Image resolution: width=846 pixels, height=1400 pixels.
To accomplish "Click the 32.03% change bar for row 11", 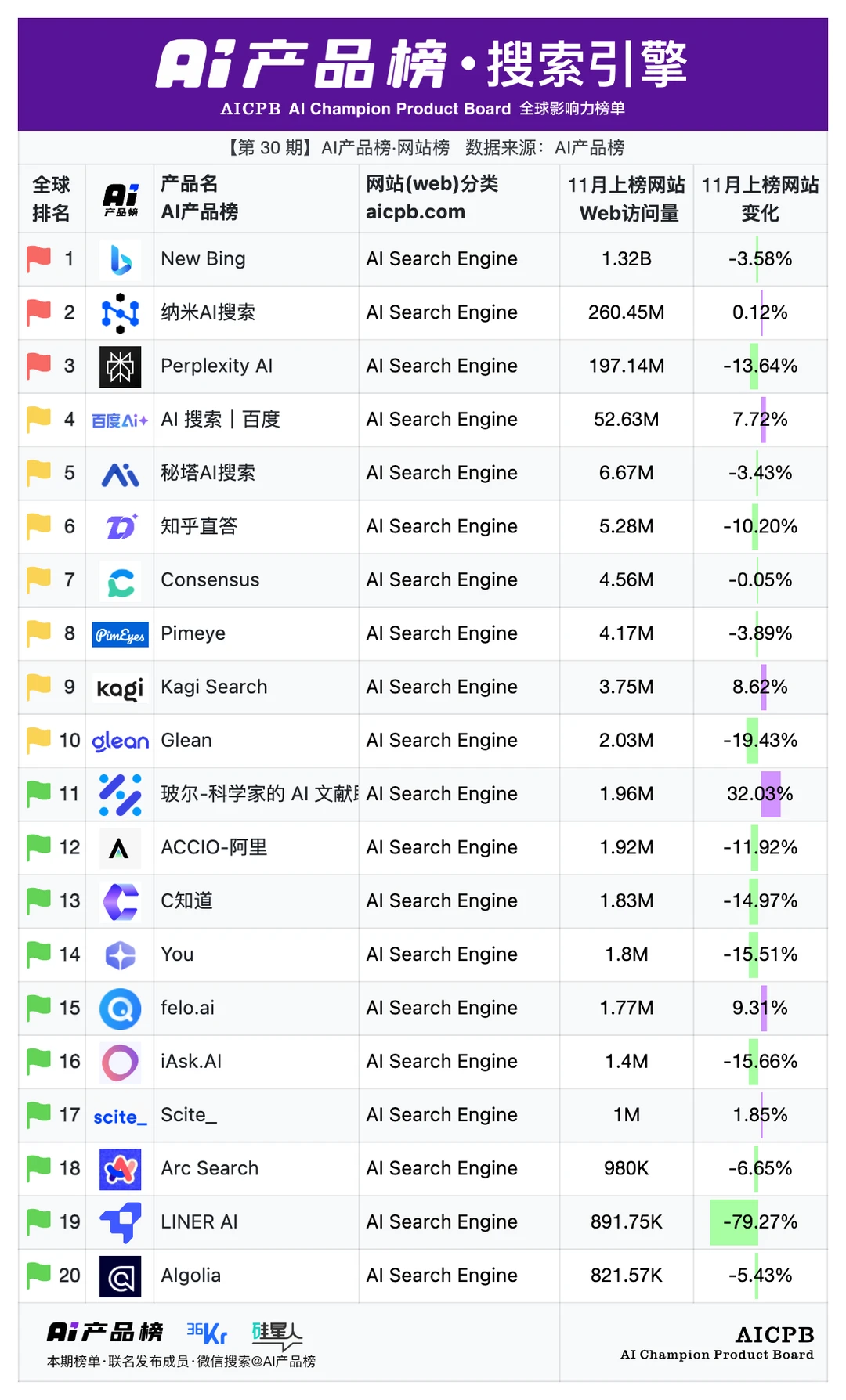I will click(x=771, y=795).
